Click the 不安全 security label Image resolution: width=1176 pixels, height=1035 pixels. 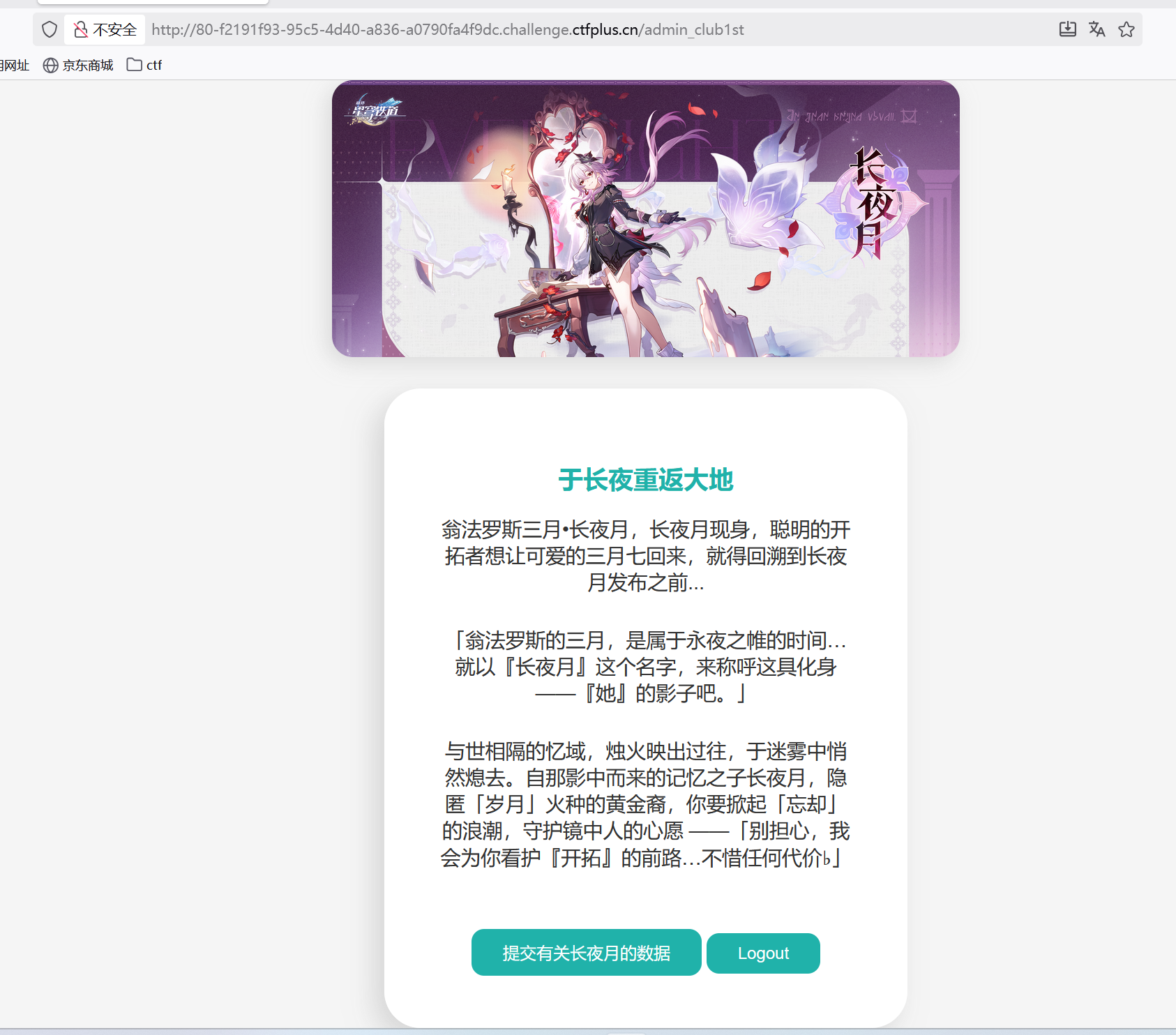tap(114, 29)
